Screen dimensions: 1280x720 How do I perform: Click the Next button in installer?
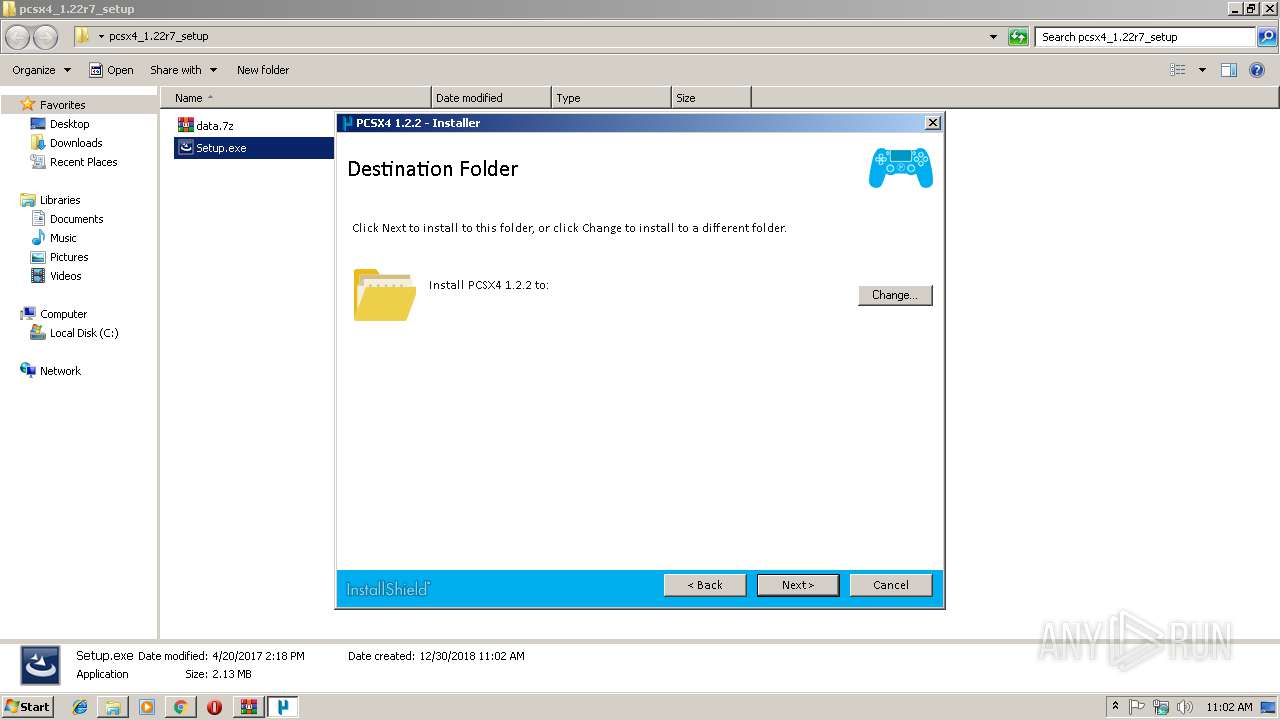(797, 585)
